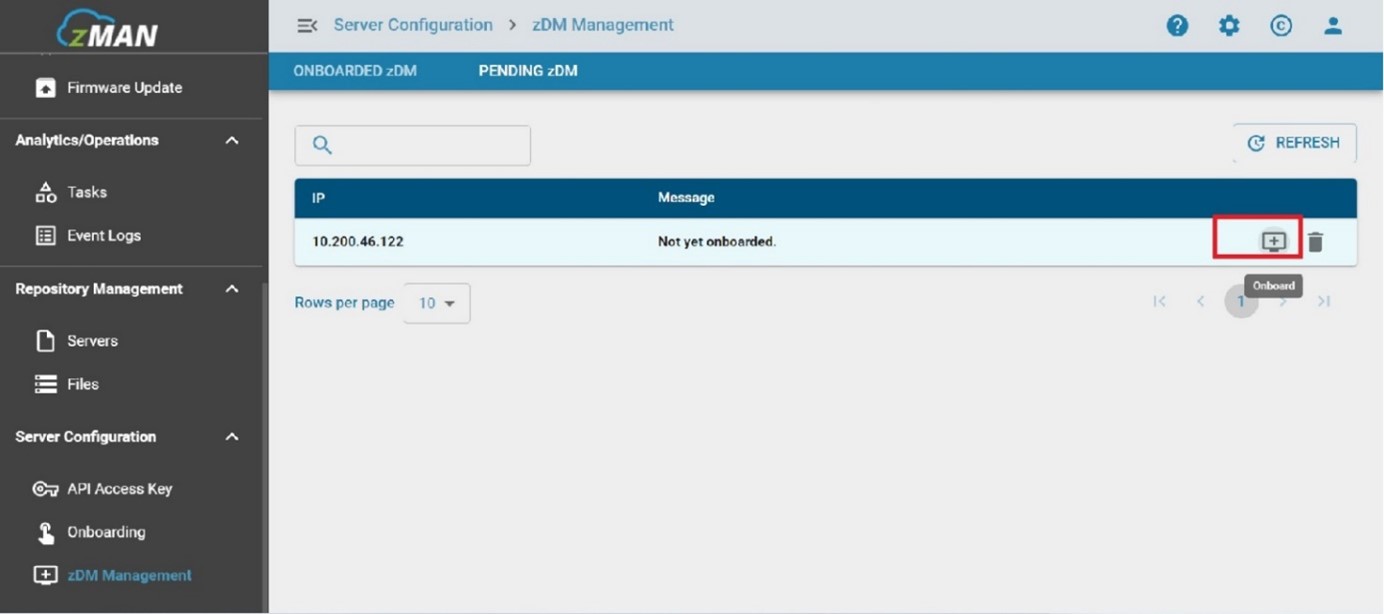Collapse the Repository Management section
The width and height of the screenshot is (1384, 614).
[x=232, y=289]
